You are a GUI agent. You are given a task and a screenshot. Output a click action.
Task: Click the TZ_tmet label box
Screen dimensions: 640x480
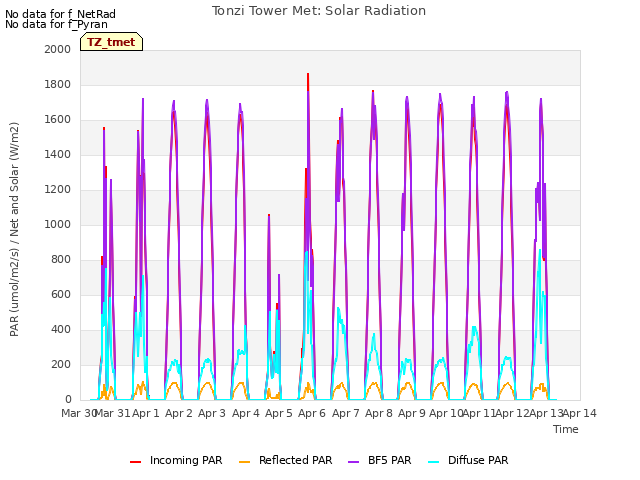point(111,42)
